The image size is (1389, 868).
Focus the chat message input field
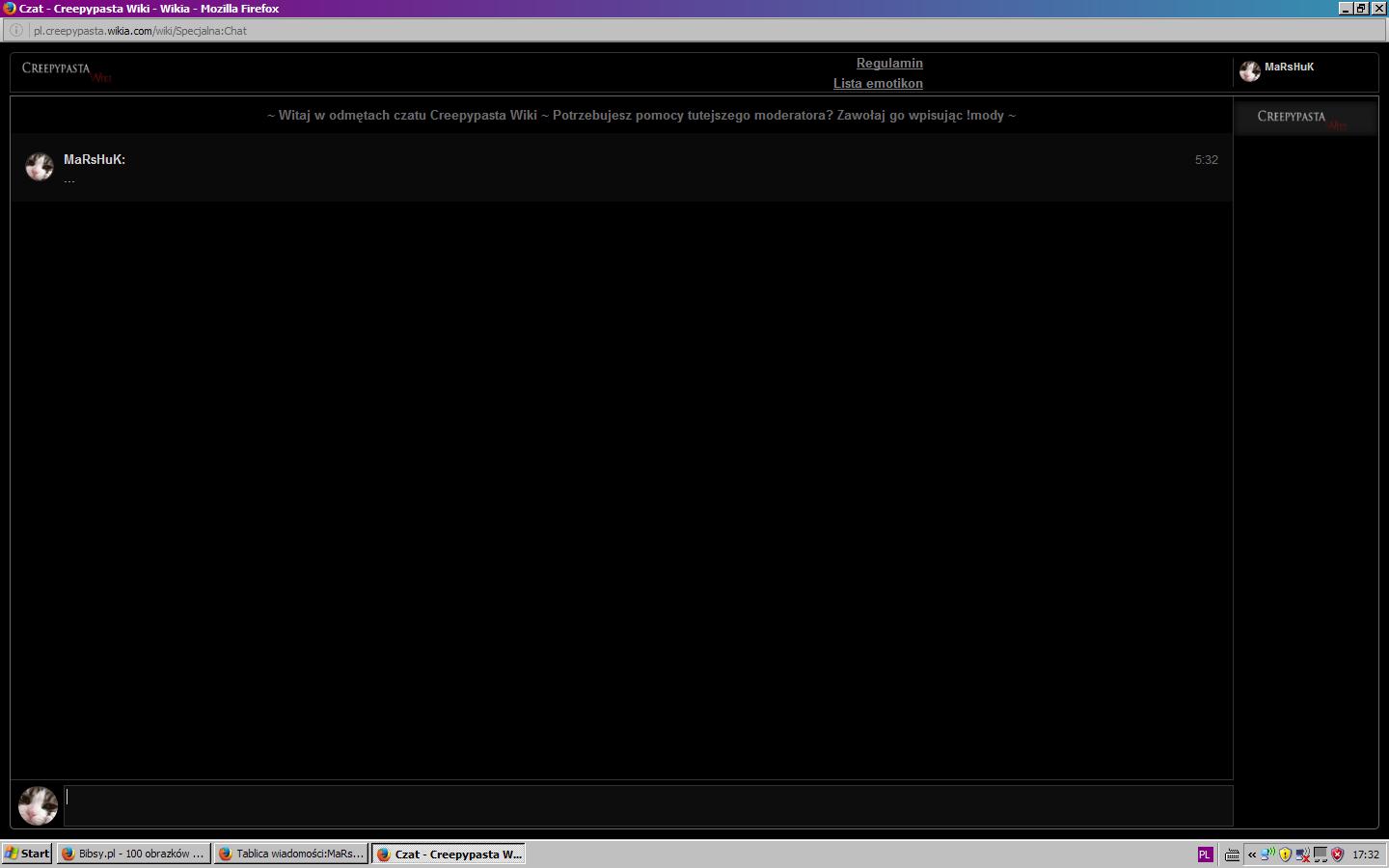647,805
